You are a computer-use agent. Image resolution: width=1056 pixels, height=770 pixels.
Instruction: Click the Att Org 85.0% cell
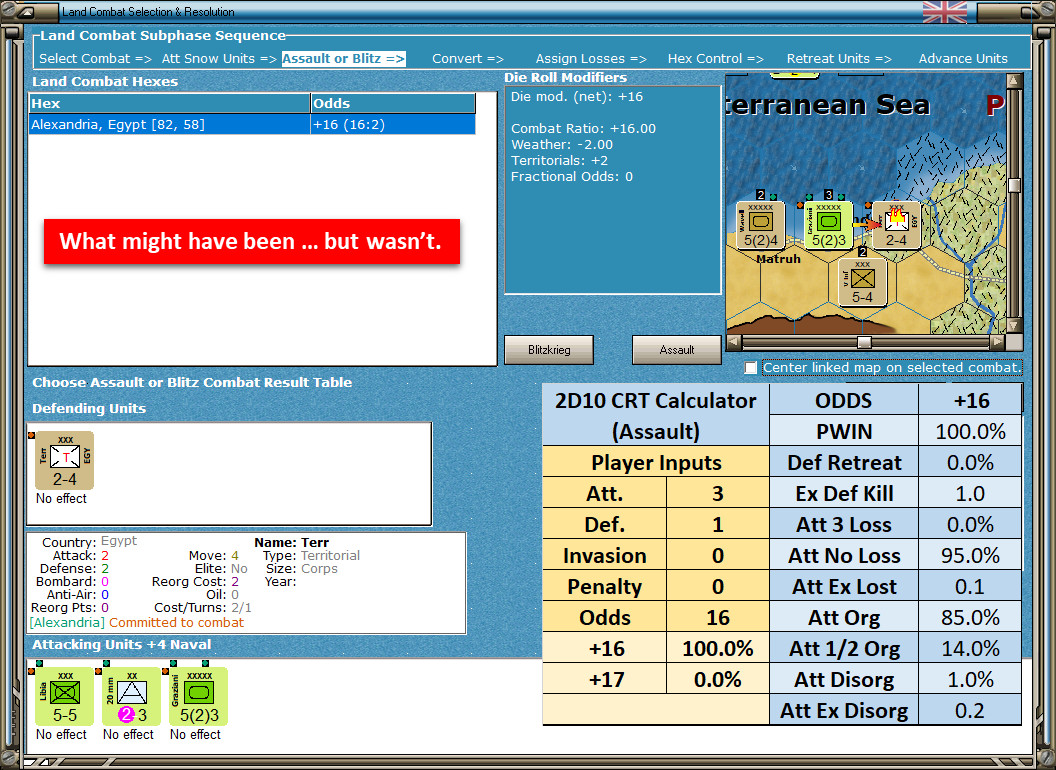pyautogui.click(x=970, y=618)
